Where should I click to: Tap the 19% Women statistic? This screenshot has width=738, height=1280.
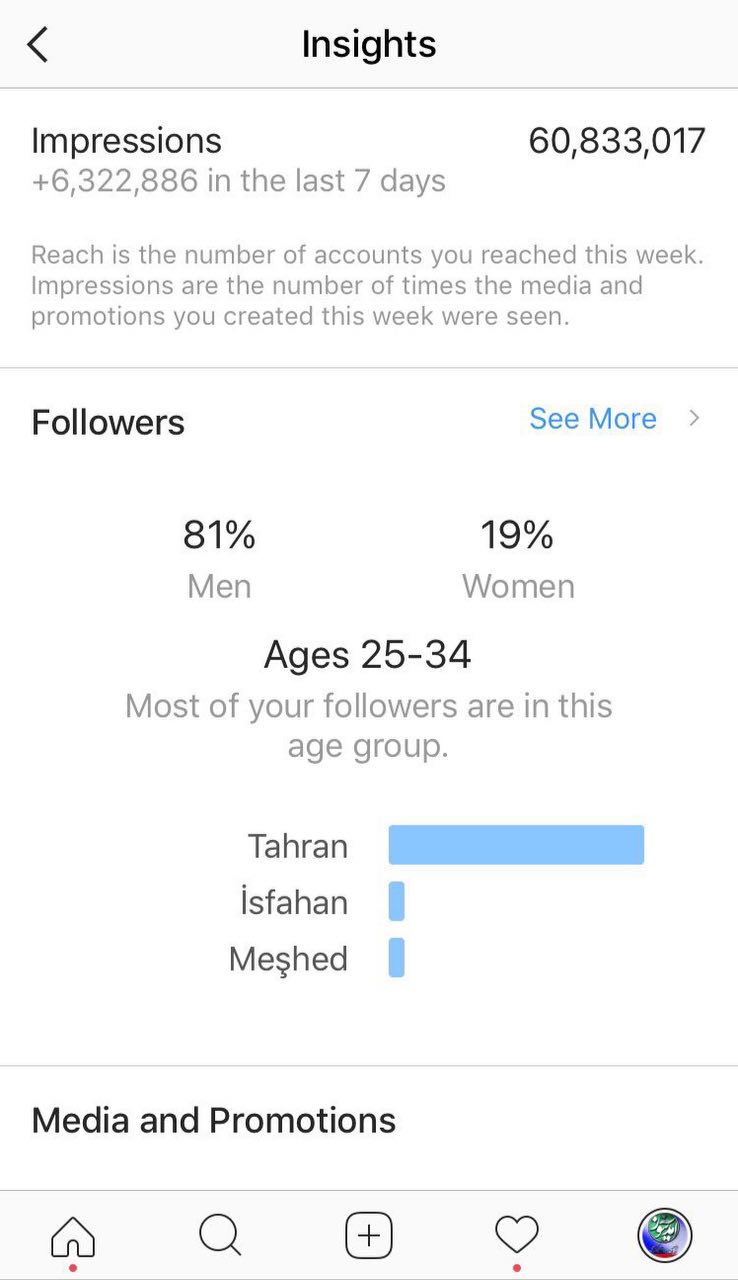(x=517, y=537)
